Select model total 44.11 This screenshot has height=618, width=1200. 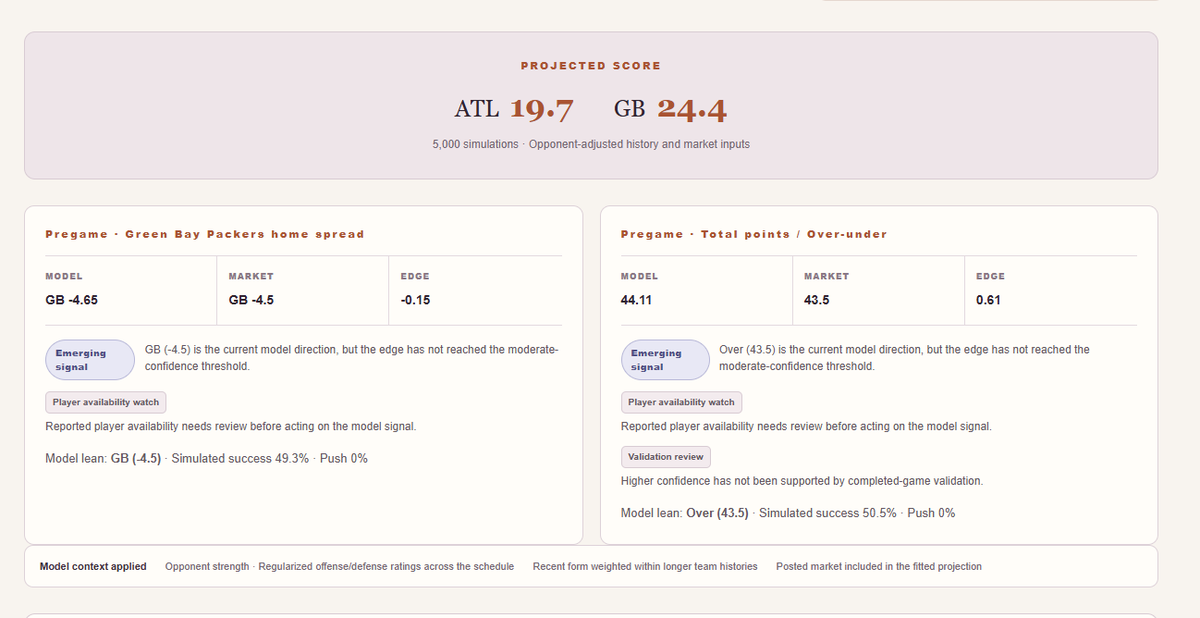click(636, 300)
